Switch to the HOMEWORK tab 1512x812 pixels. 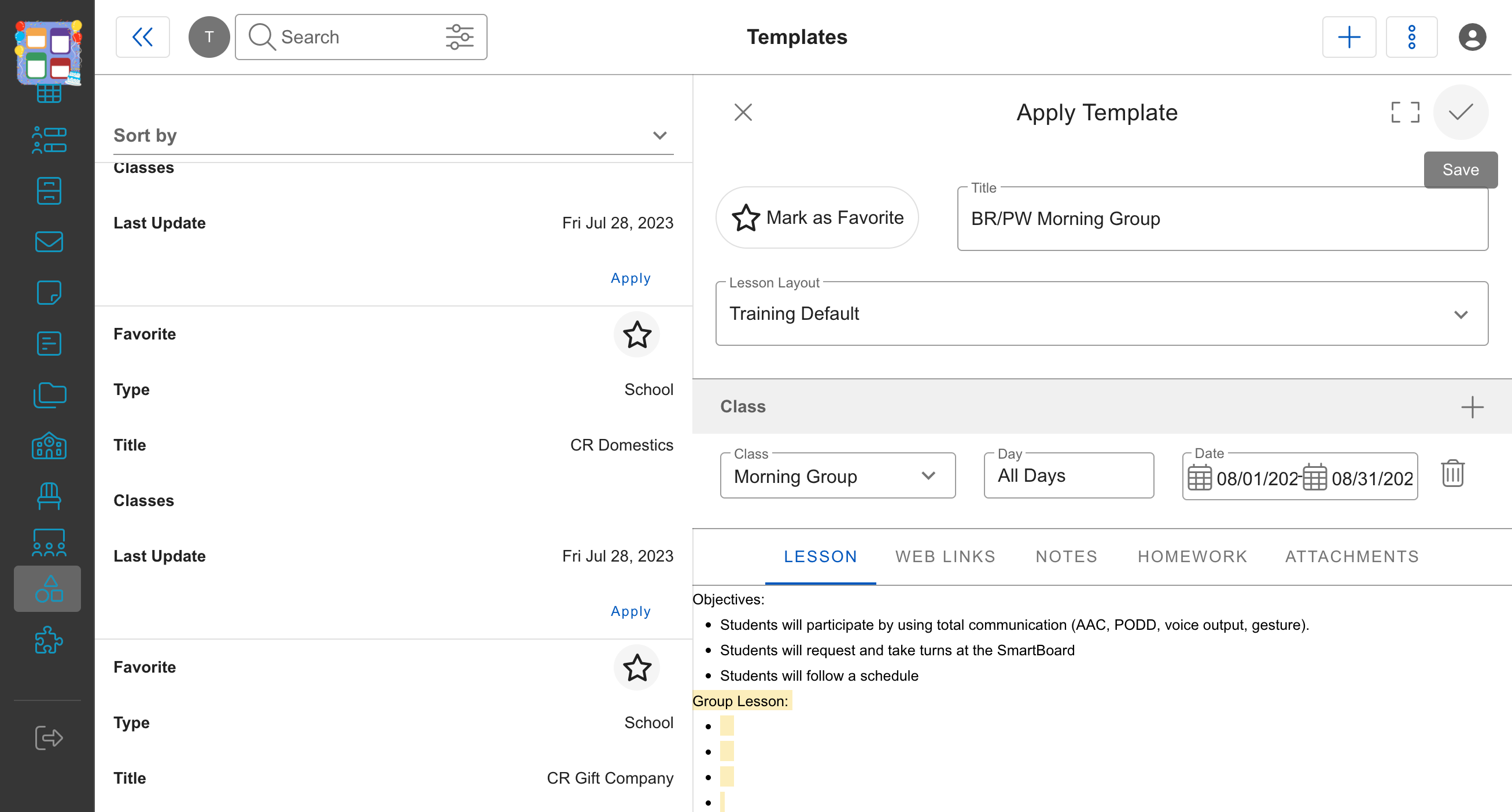1193,556
